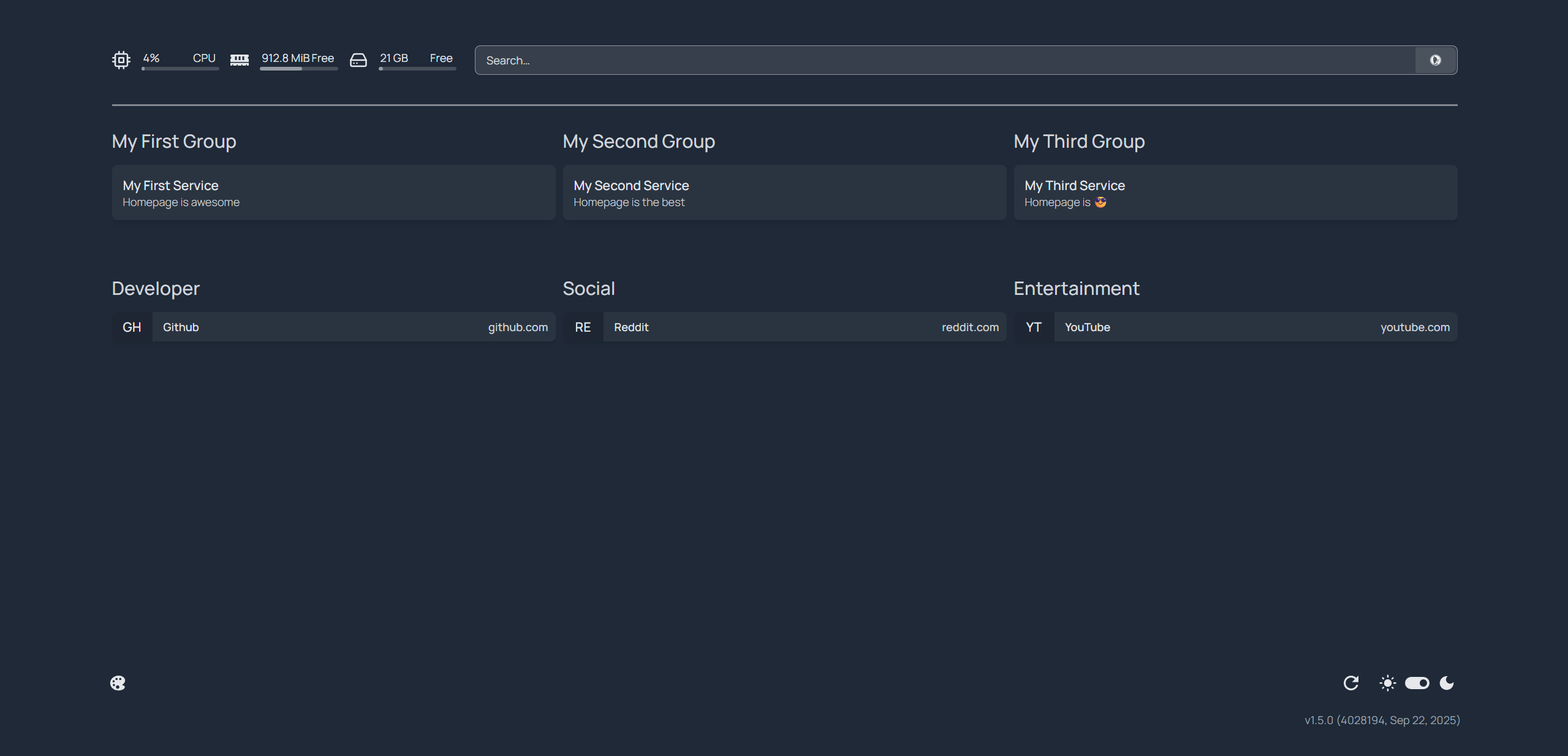
Task: Collapse the Developer bookmarks group
Action: 156,289
